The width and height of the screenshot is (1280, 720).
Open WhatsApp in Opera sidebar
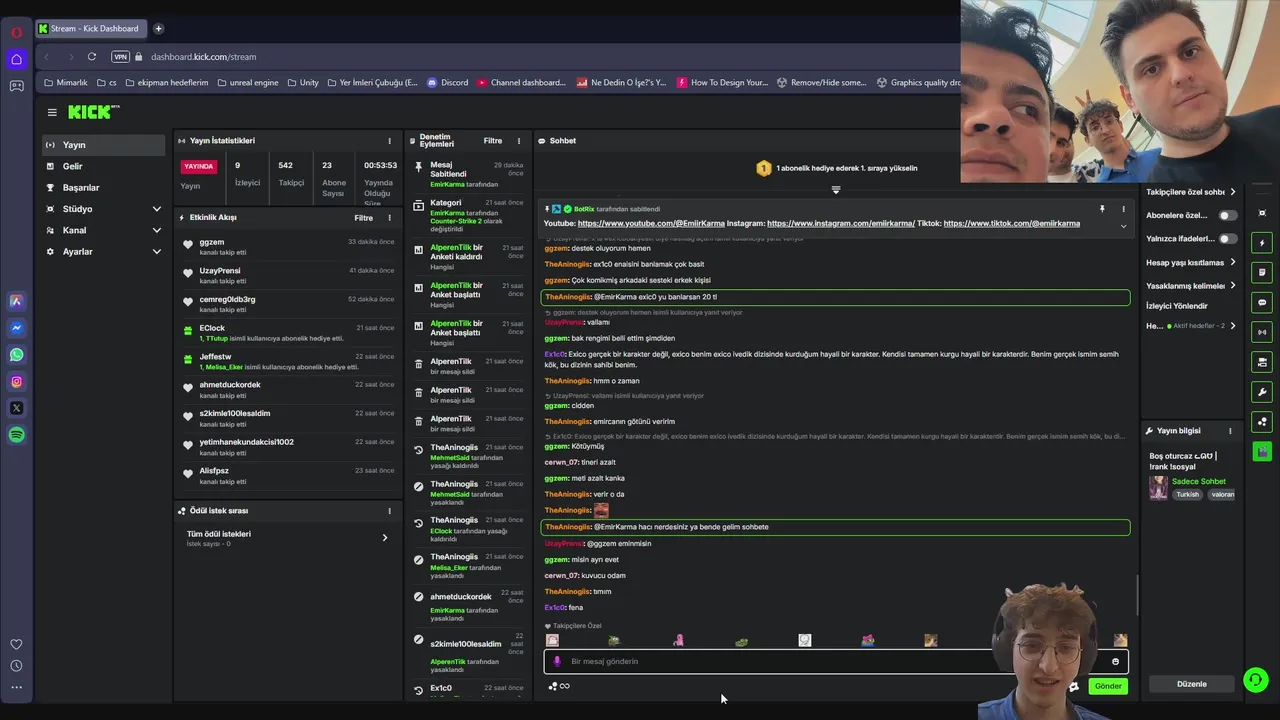coord(16,355)
